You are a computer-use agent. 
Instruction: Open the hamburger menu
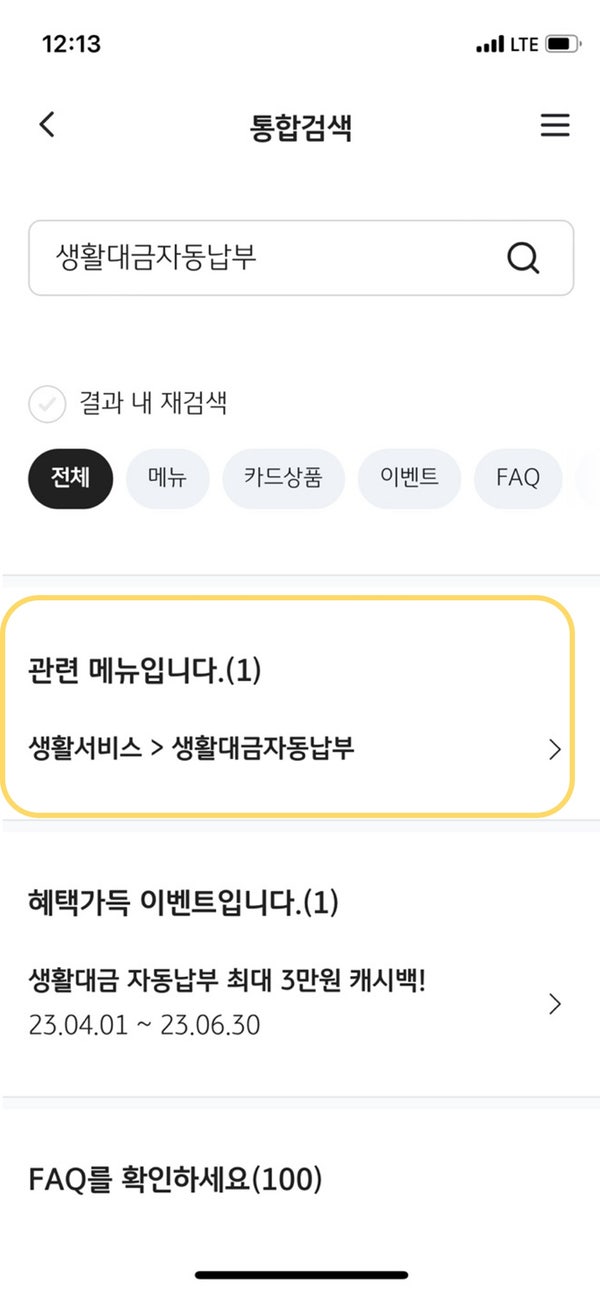[554, 125]
